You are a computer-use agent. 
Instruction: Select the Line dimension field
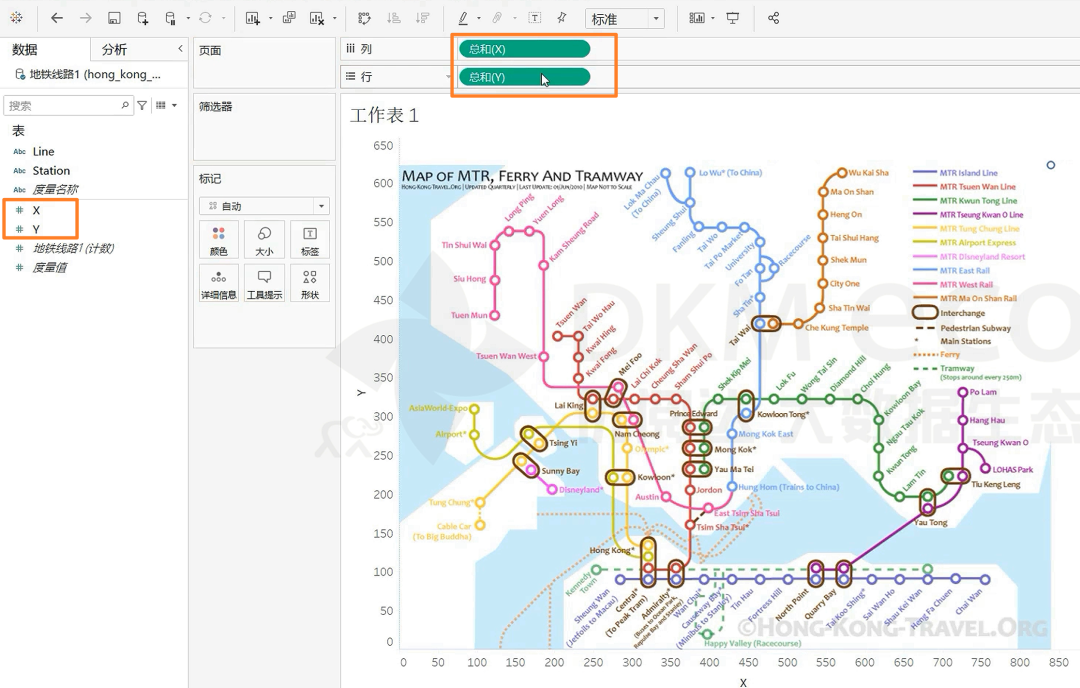[x=43, y=152]
